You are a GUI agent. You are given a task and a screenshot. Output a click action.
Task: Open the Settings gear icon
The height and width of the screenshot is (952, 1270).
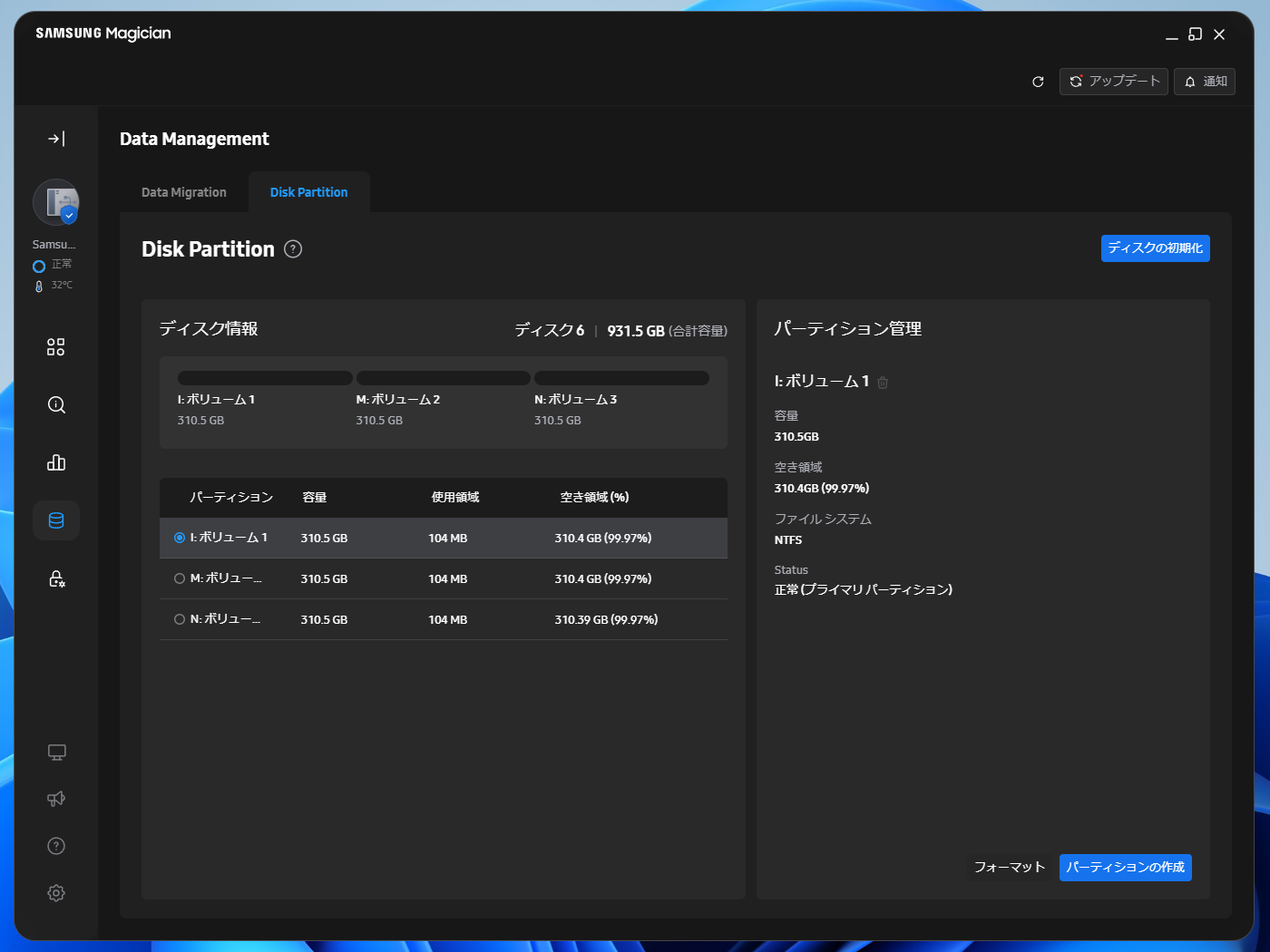coord(56,893)
